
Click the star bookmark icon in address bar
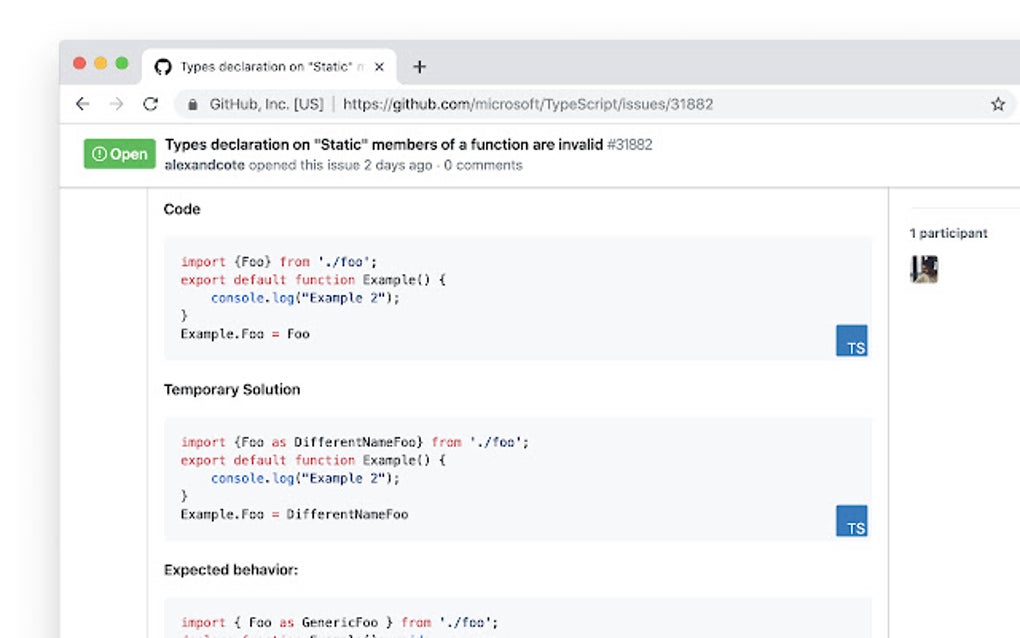tap(997, 103)
